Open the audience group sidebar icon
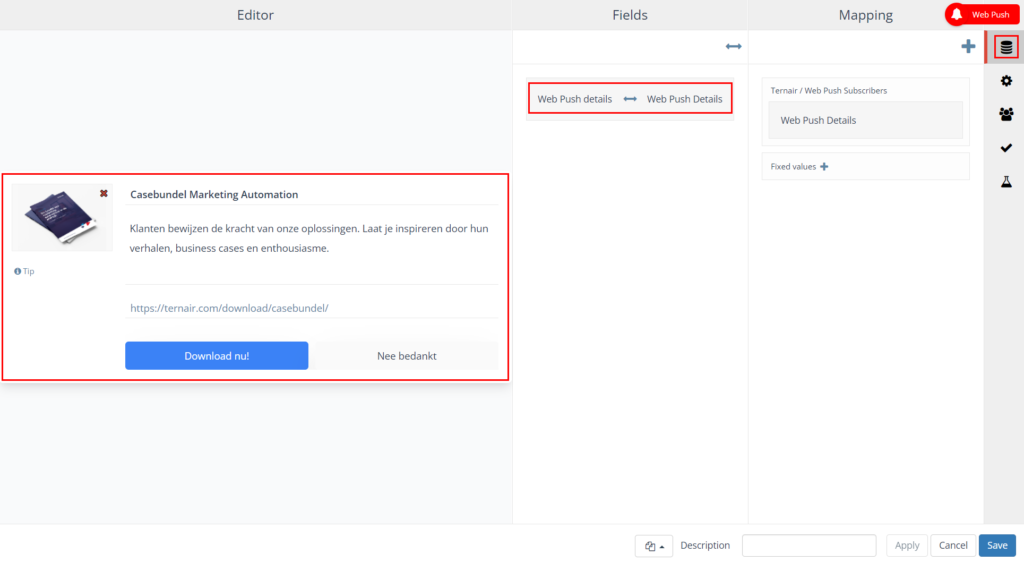 [1006, 114]
